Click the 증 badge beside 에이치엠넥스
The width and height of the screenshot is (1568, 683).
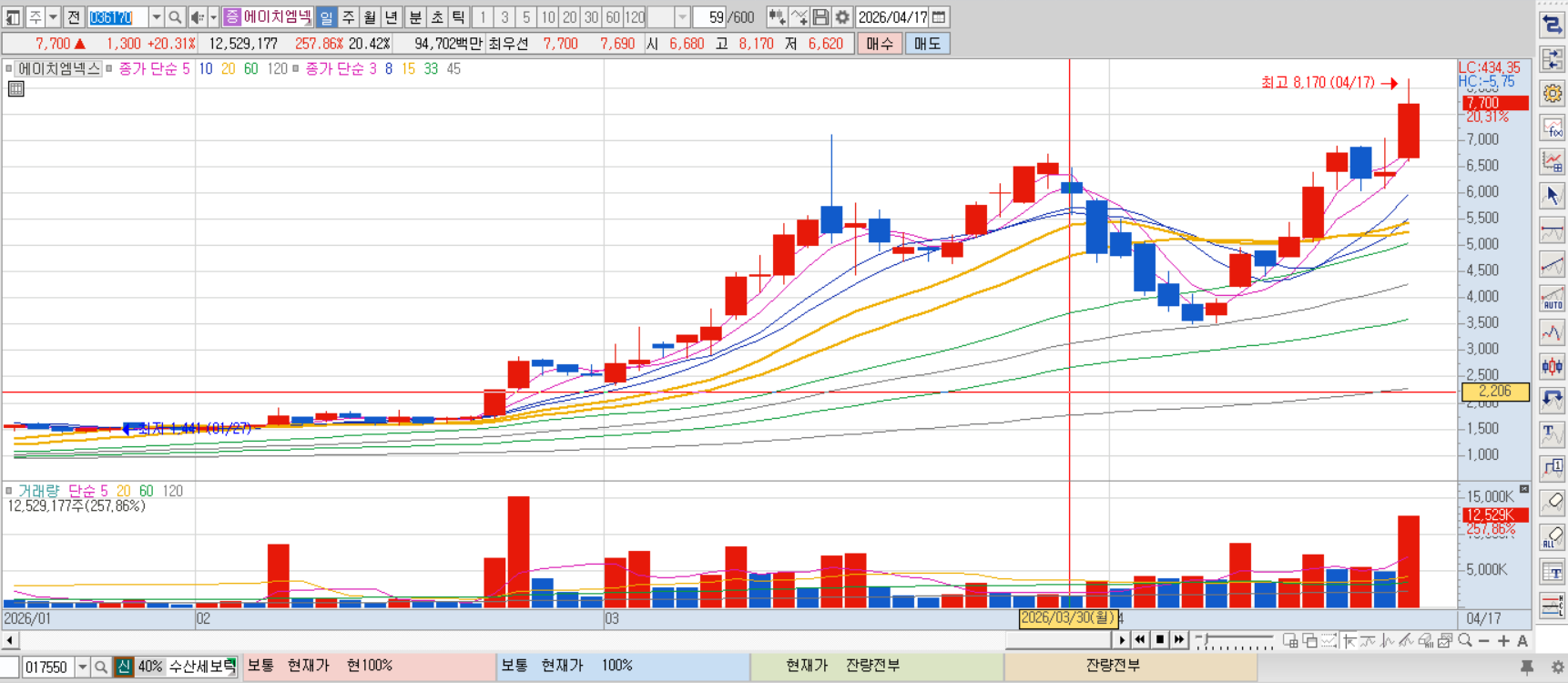tap(232, 17)
